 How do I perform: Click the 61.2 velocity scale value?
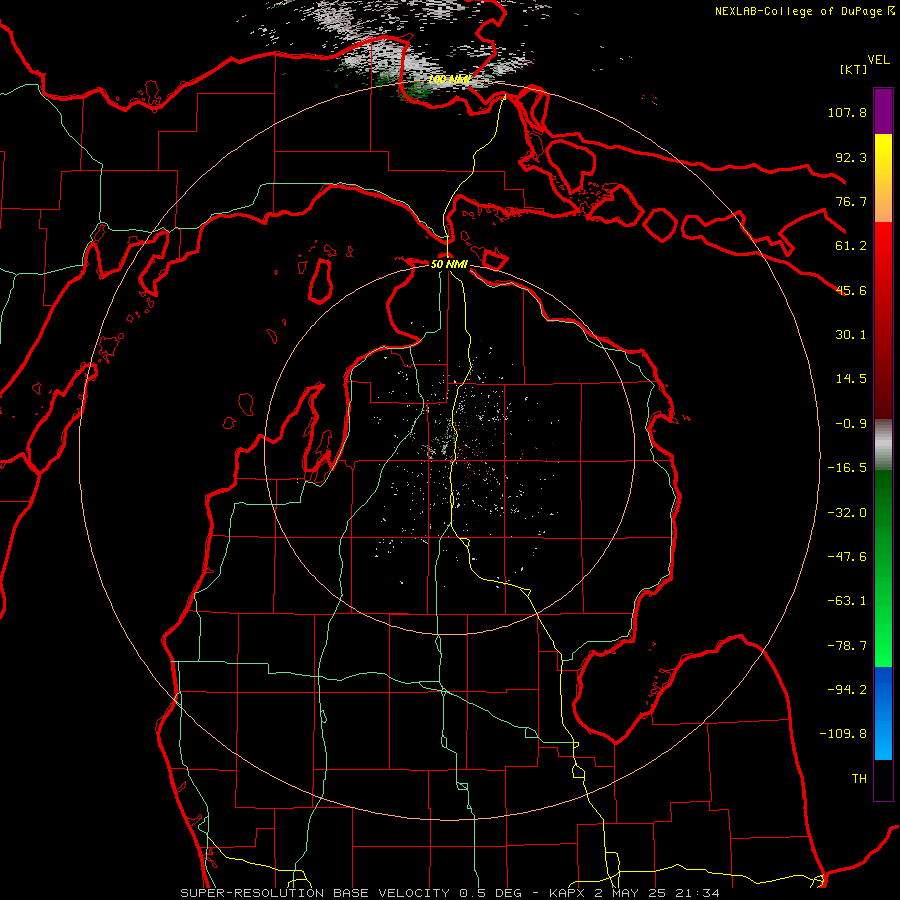click(x=851, y=246)
